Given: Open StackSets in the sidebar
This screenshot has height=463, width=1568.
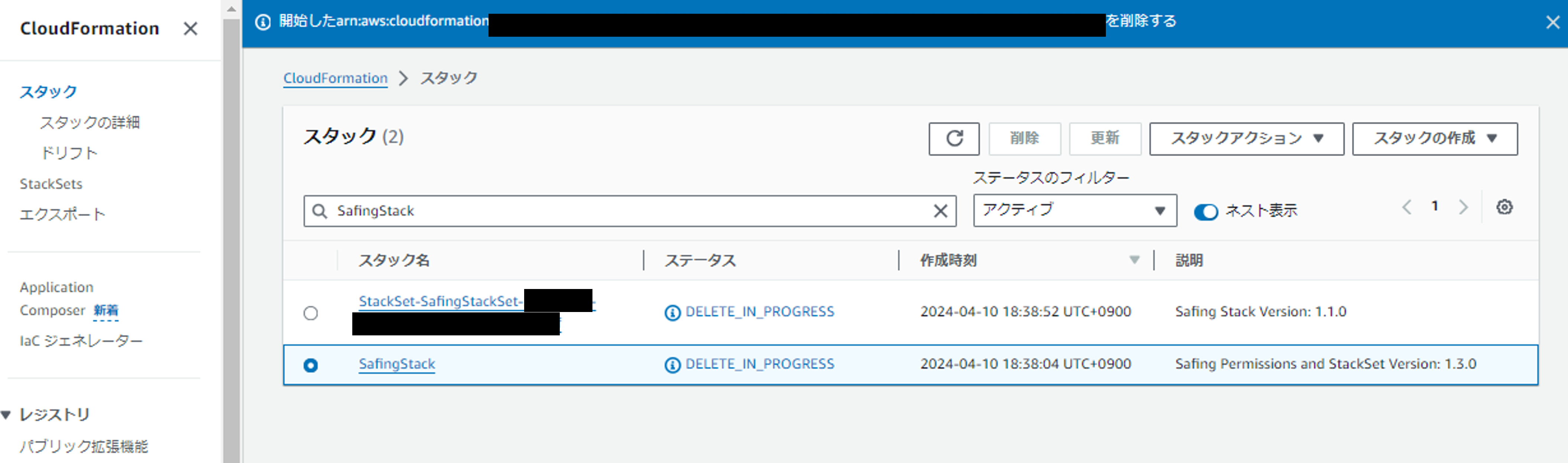Looking at the screenshot, I should click(x=50, y=184).
